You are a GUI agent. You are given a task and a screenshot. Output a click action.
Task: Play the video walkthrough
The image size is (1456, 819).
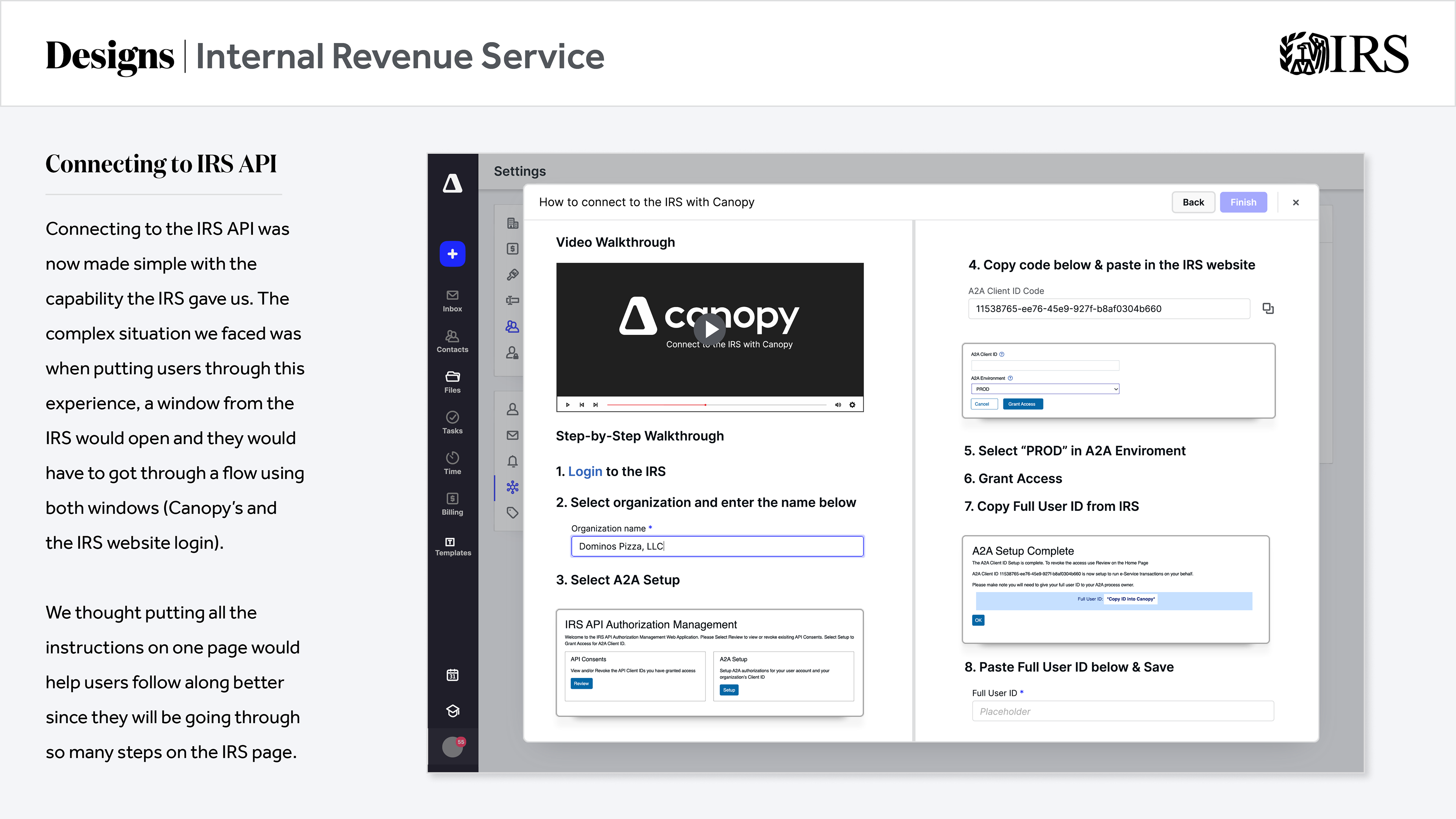pos(709,329)
